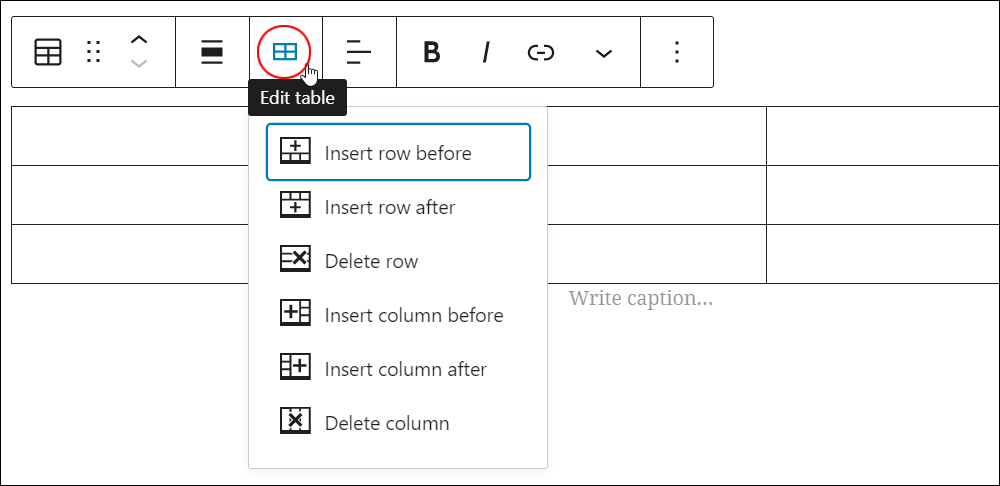Select Insert row after
Screen dimensions: 1000x486
[x=399, y=207]
